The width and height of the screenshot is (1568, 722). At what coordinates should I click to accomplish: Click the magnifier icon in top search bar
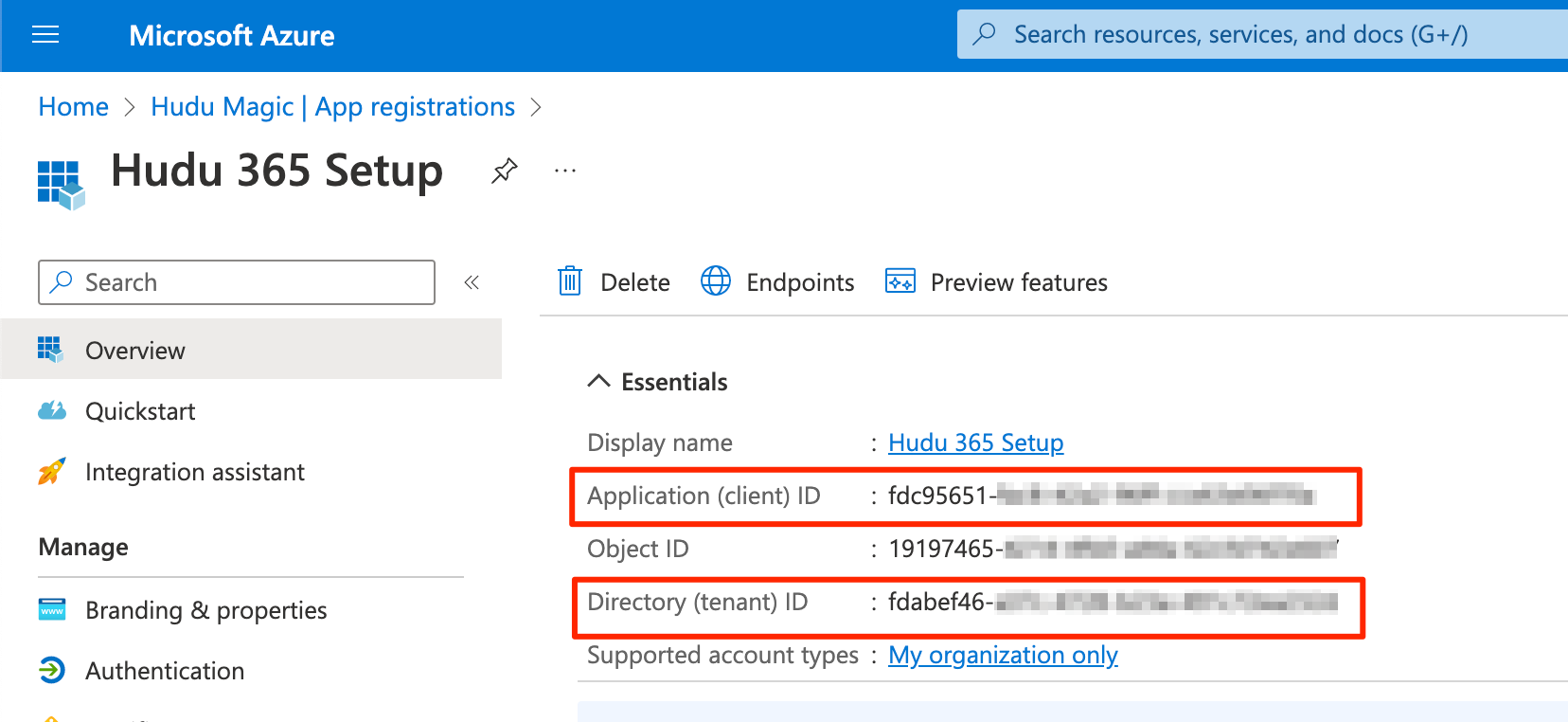tap(985, 34)
